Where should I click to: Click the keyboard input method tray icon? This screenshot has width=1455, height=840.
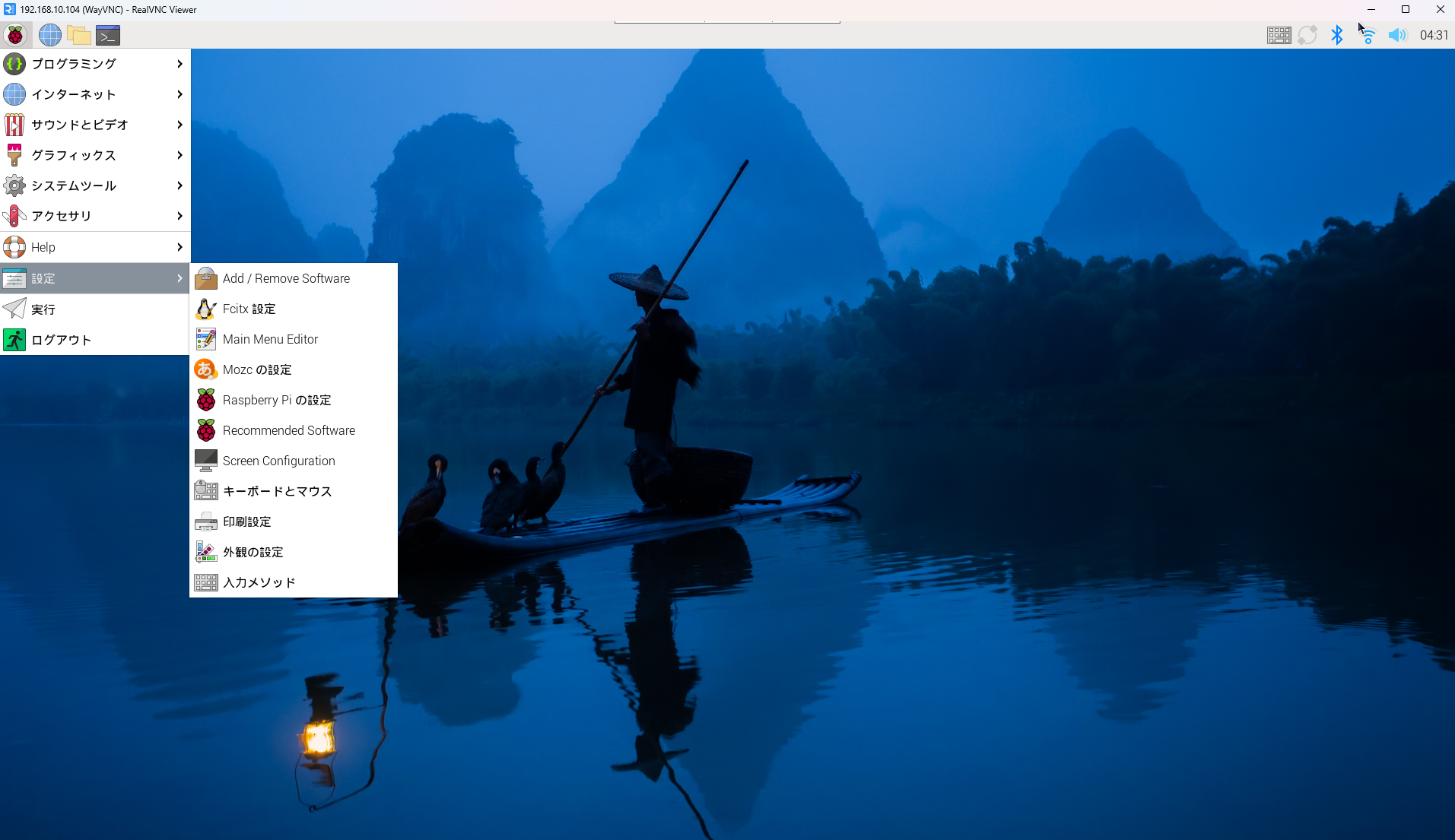[x=1279, y=35]
